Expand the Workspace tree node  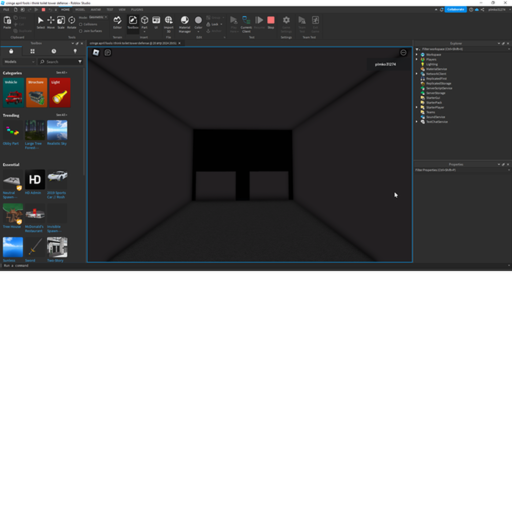[x=417, y=54]
